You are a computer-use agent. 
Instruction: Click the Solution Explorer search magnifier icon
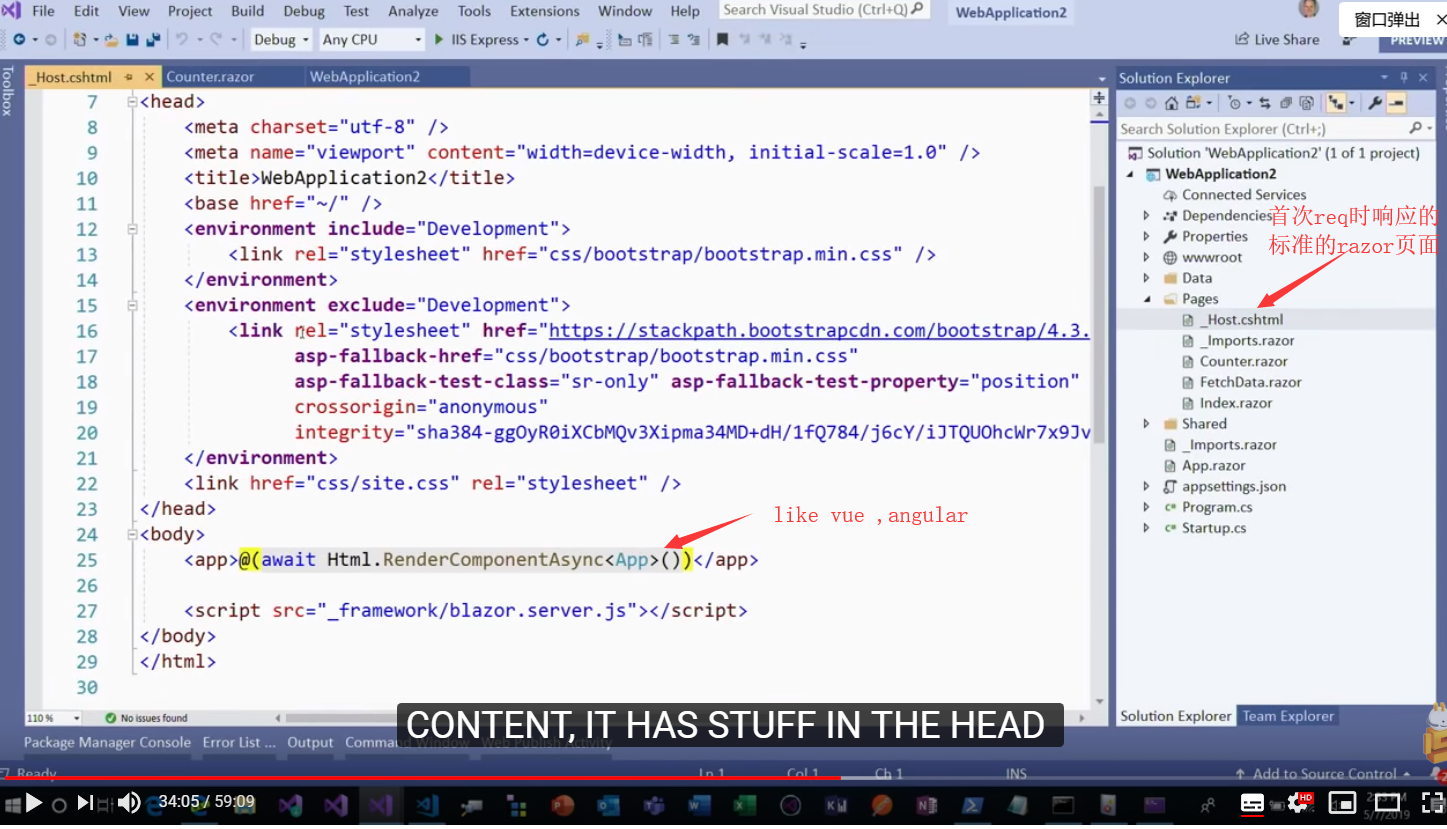1415,129
